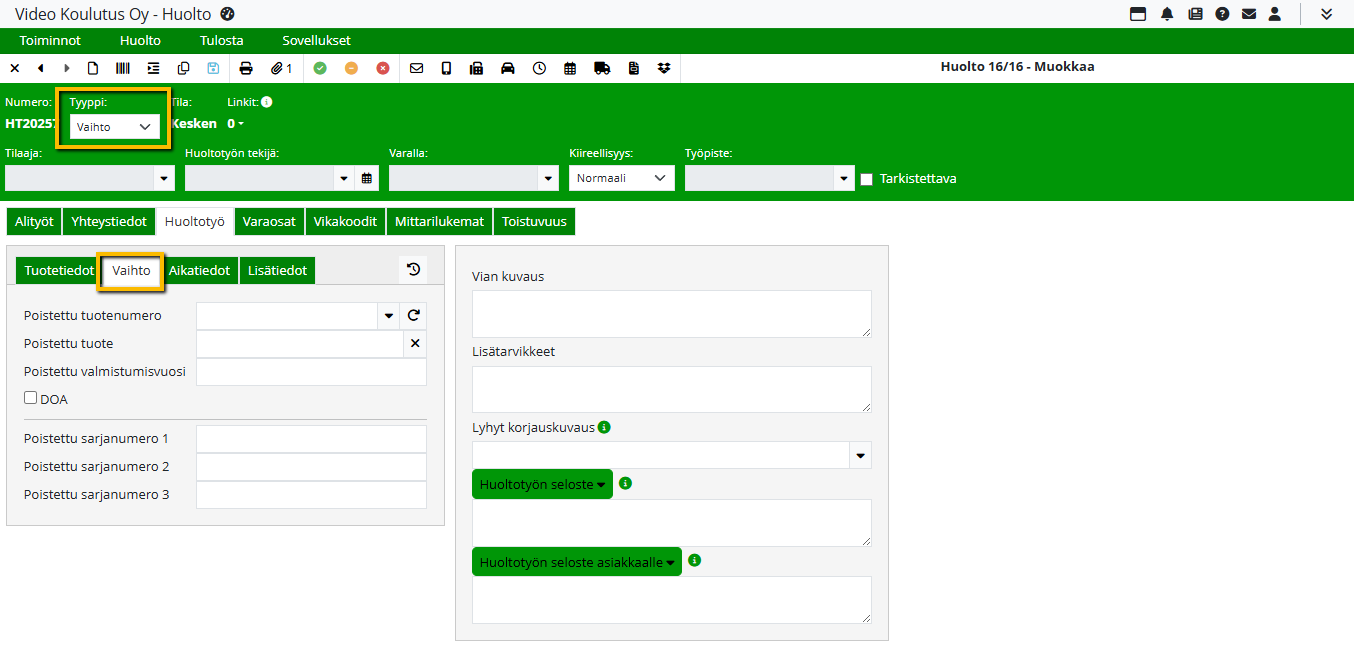Click the Huoltotyön seloste button
Screen dimensions: 1354x663
pyautogui.click(x=542, y=484)
